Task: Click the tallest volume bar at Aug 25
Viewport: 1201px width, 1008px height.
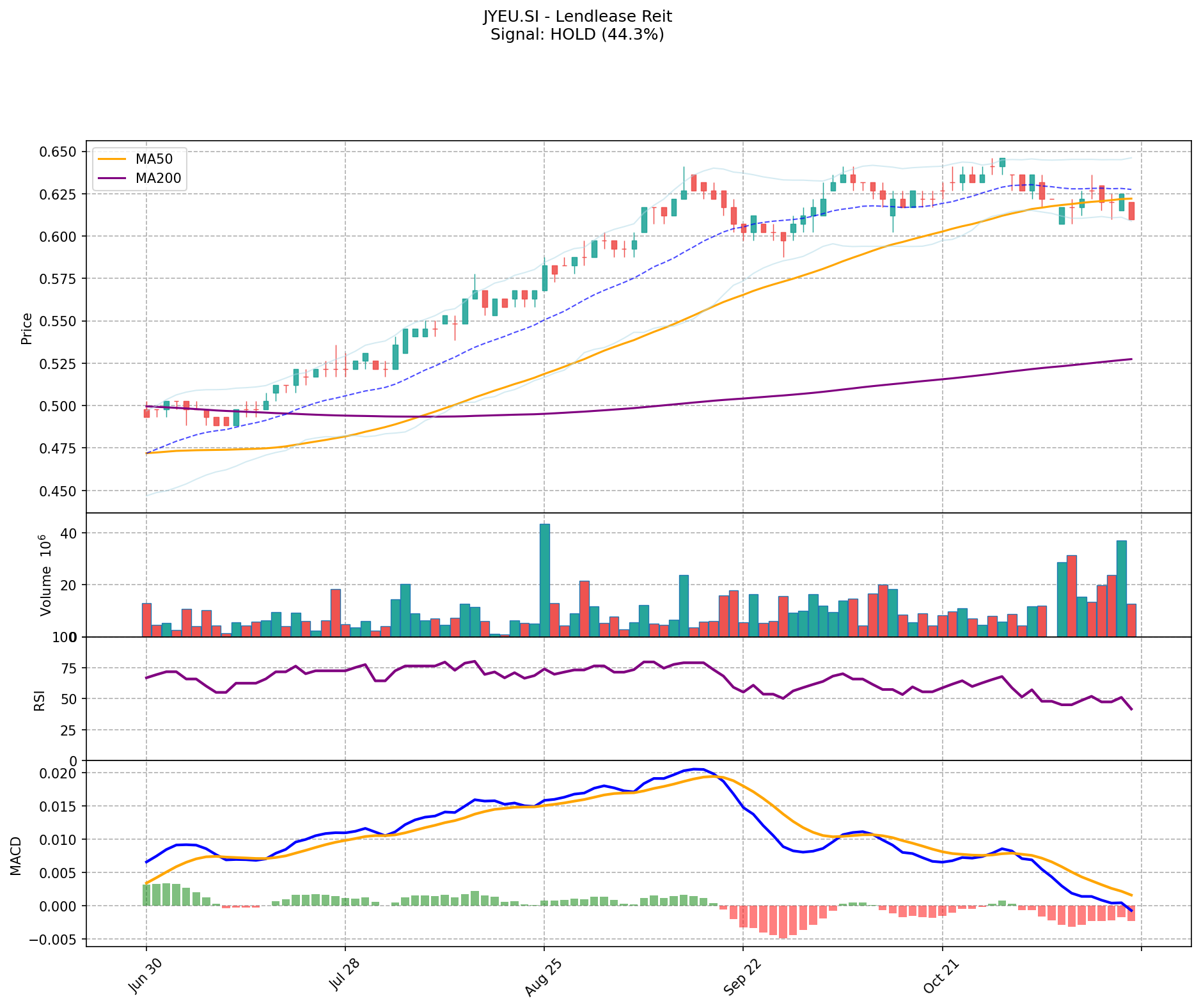Action: point(544,579)
